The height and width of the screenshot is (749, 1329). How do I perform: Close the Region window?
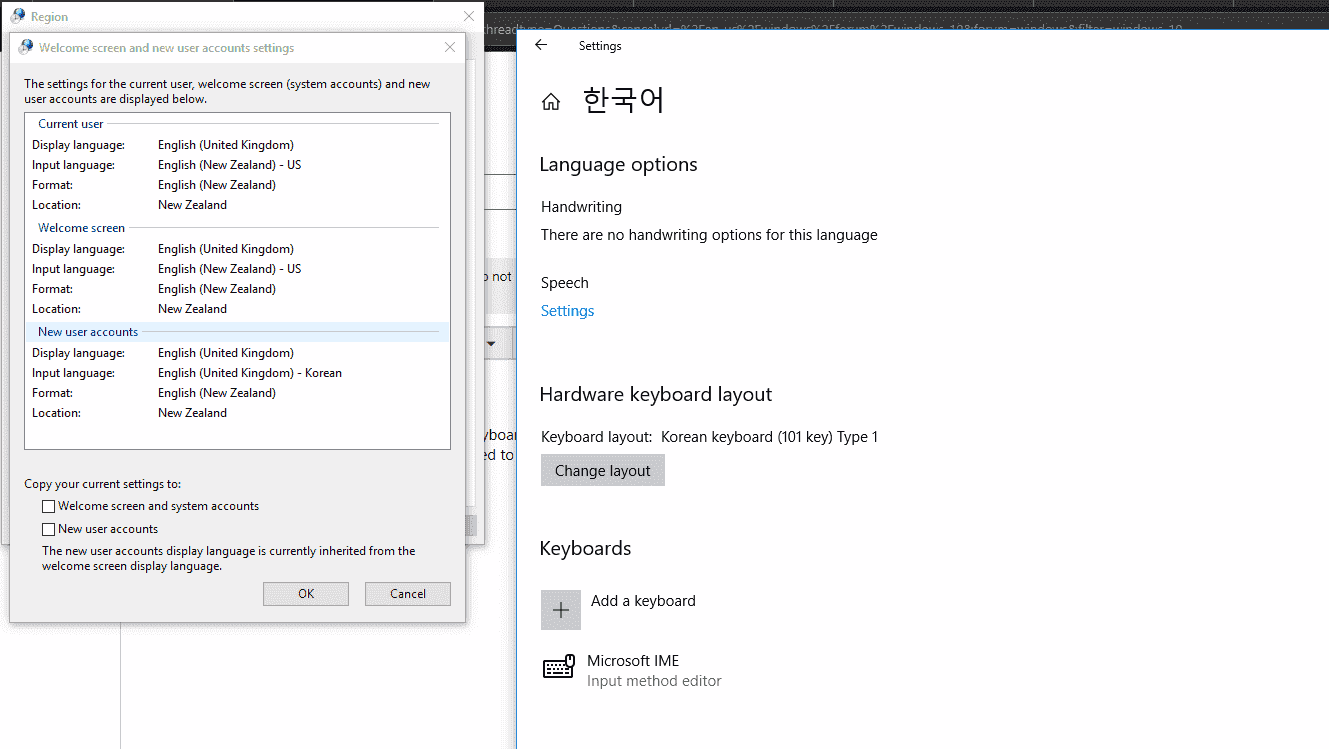pos(469,16)
